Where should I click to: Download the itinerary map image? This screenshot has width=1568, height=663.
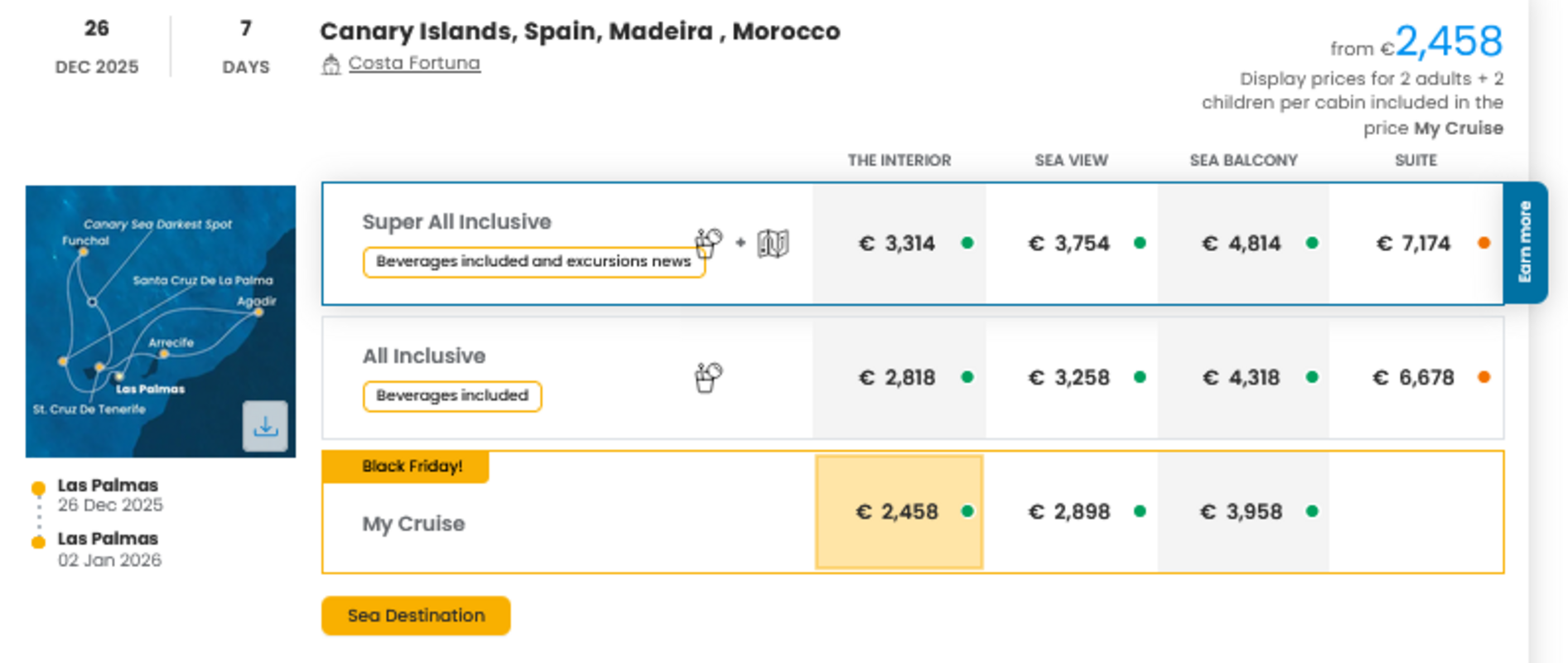click(265, 426)
